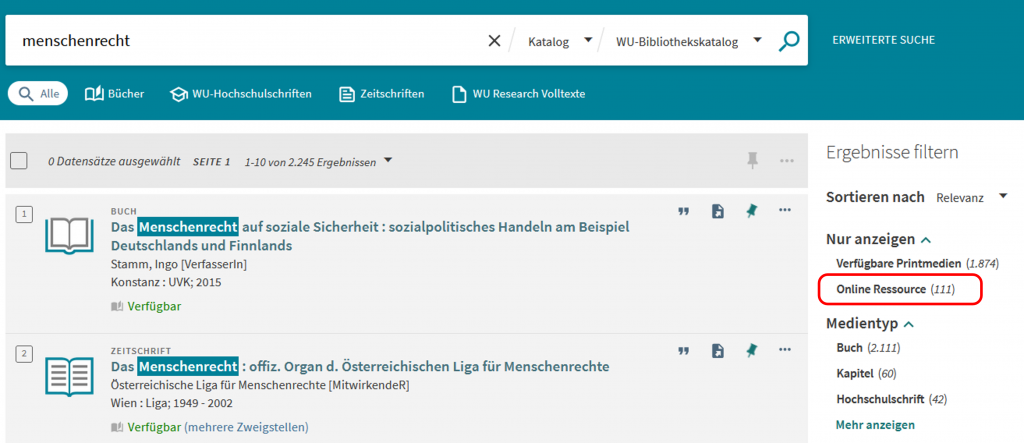Viewport: 1024px width, 443px height.
Task: Click the header pin favorites icon
Action: pyautogui.click(x=753, y=160)
